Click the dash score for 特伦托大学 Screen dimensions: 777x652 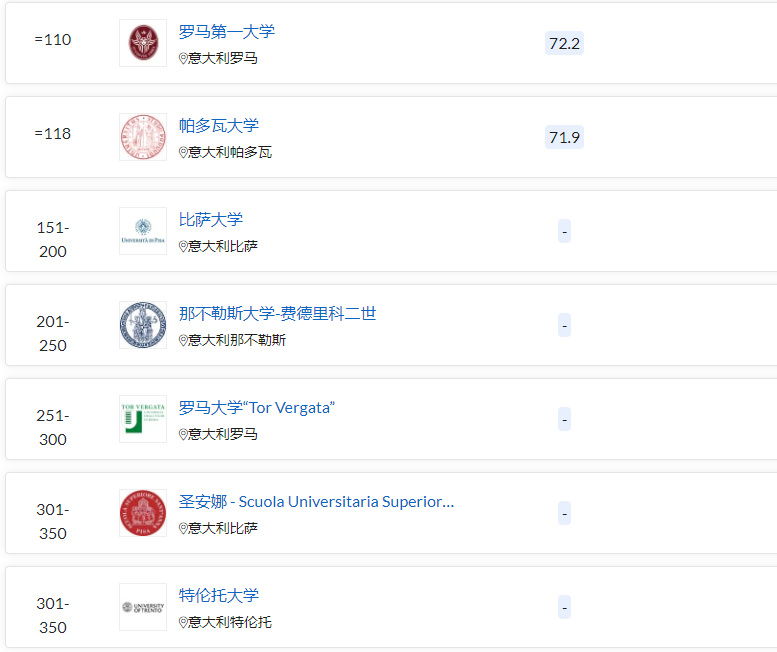(564, 607)
